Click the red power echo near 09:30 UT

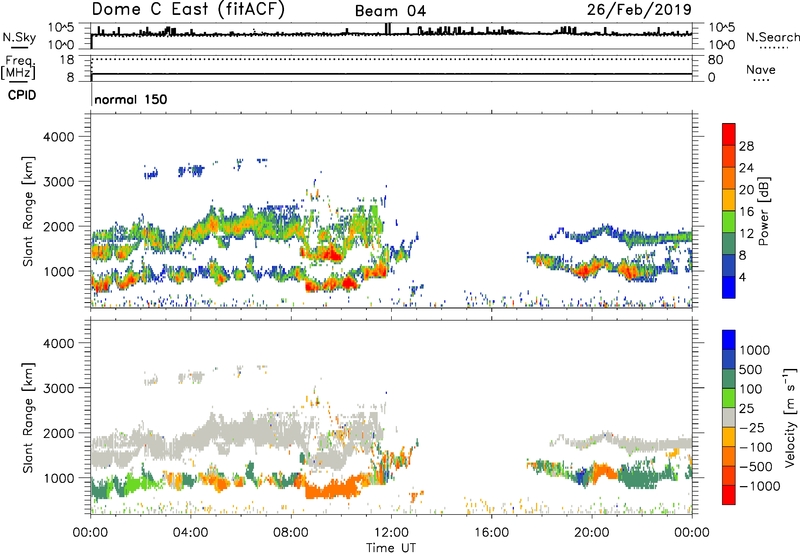click(331, 253)
